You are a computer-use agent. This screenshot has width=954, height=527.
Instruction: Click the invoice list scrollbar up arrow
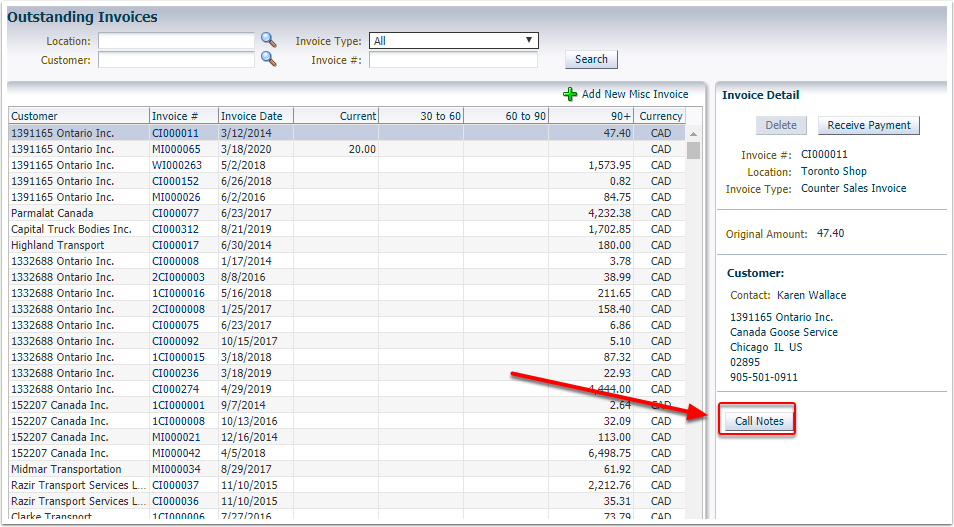tap(694, 133)
